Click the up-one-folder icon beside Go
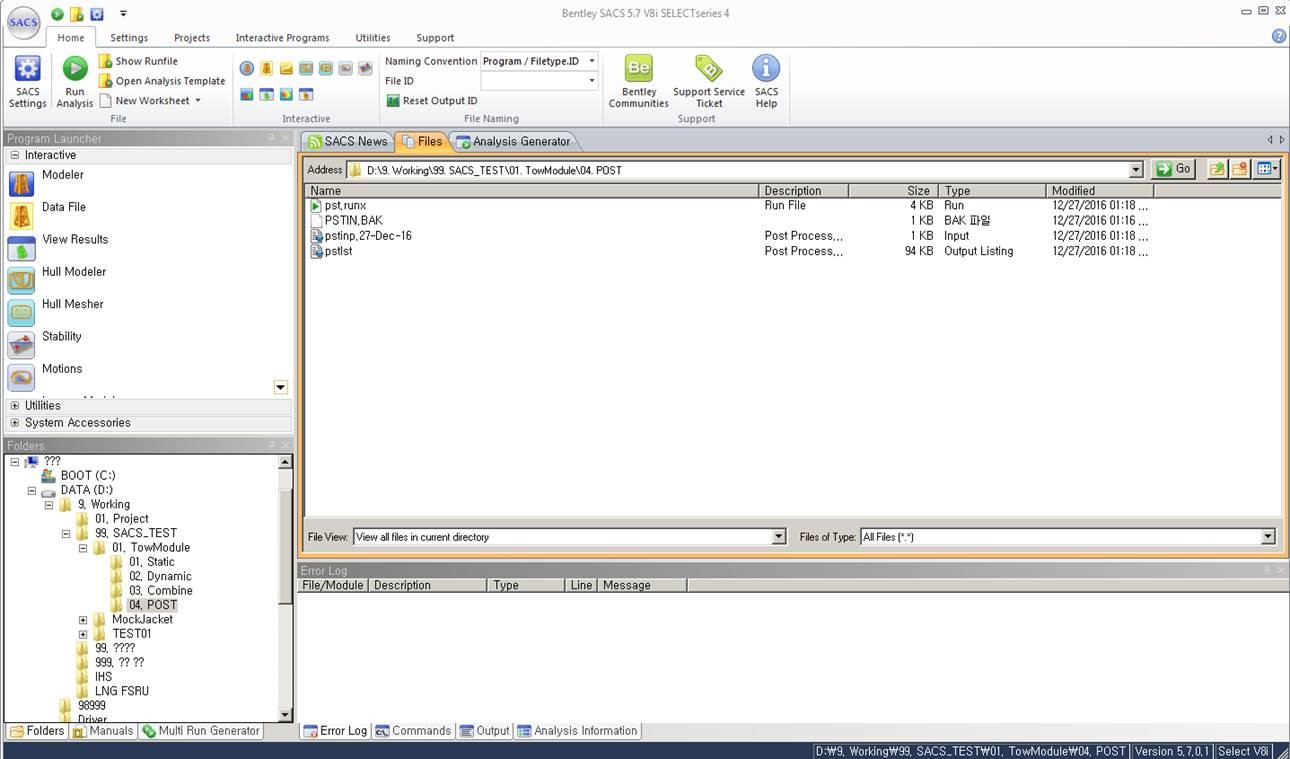 (x=1217, y=169)
